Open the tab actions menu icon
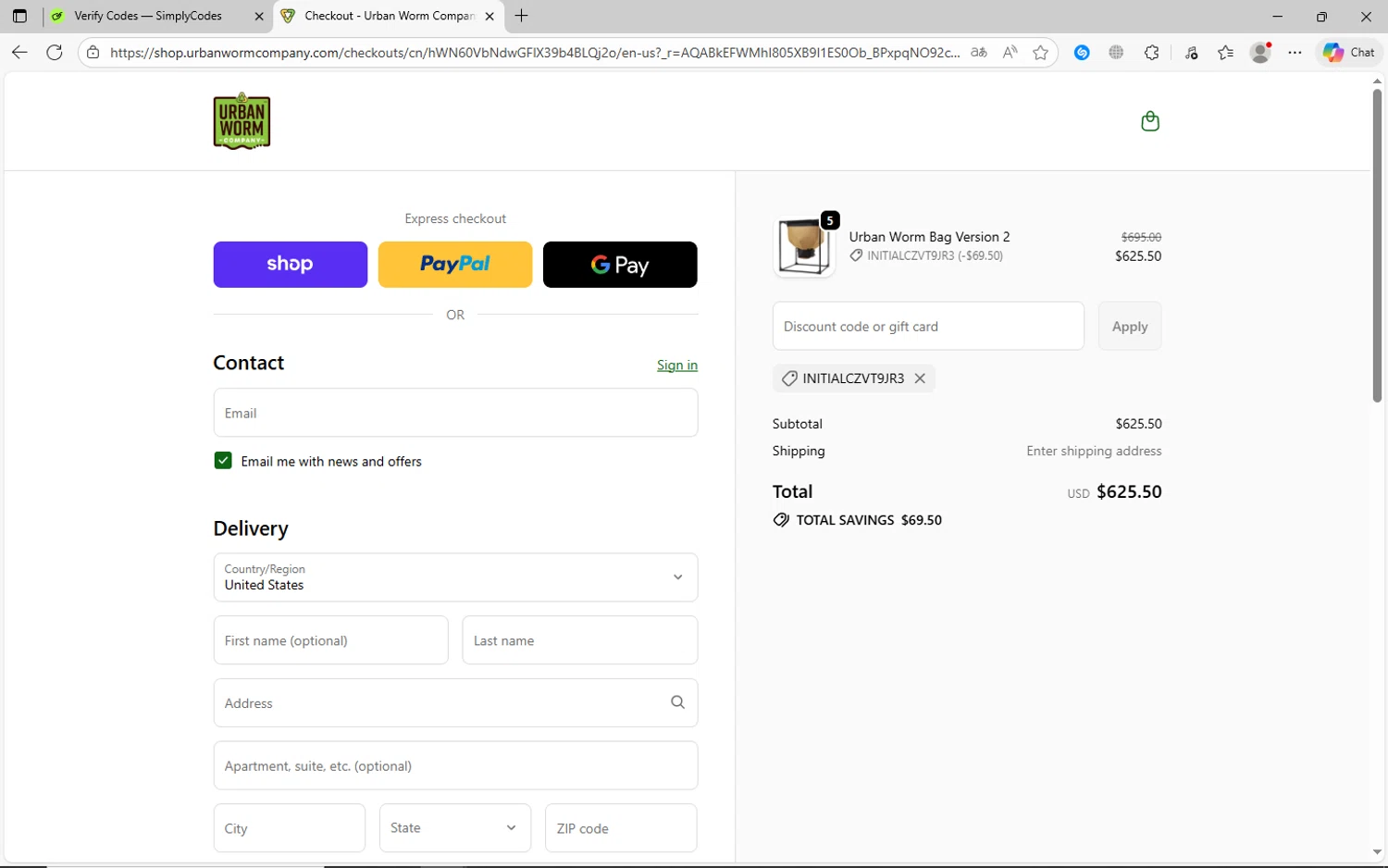Viewport: 1388px width, 868px height. 19,16
